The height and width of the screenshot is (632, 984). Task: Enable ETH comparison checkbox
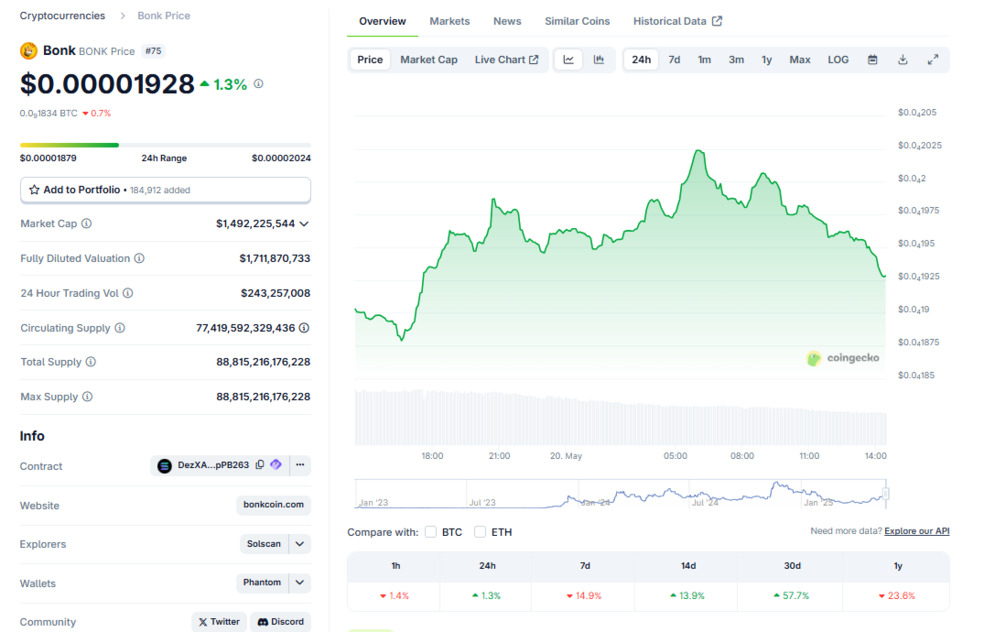pyautogui.click(x=480, y=532)
